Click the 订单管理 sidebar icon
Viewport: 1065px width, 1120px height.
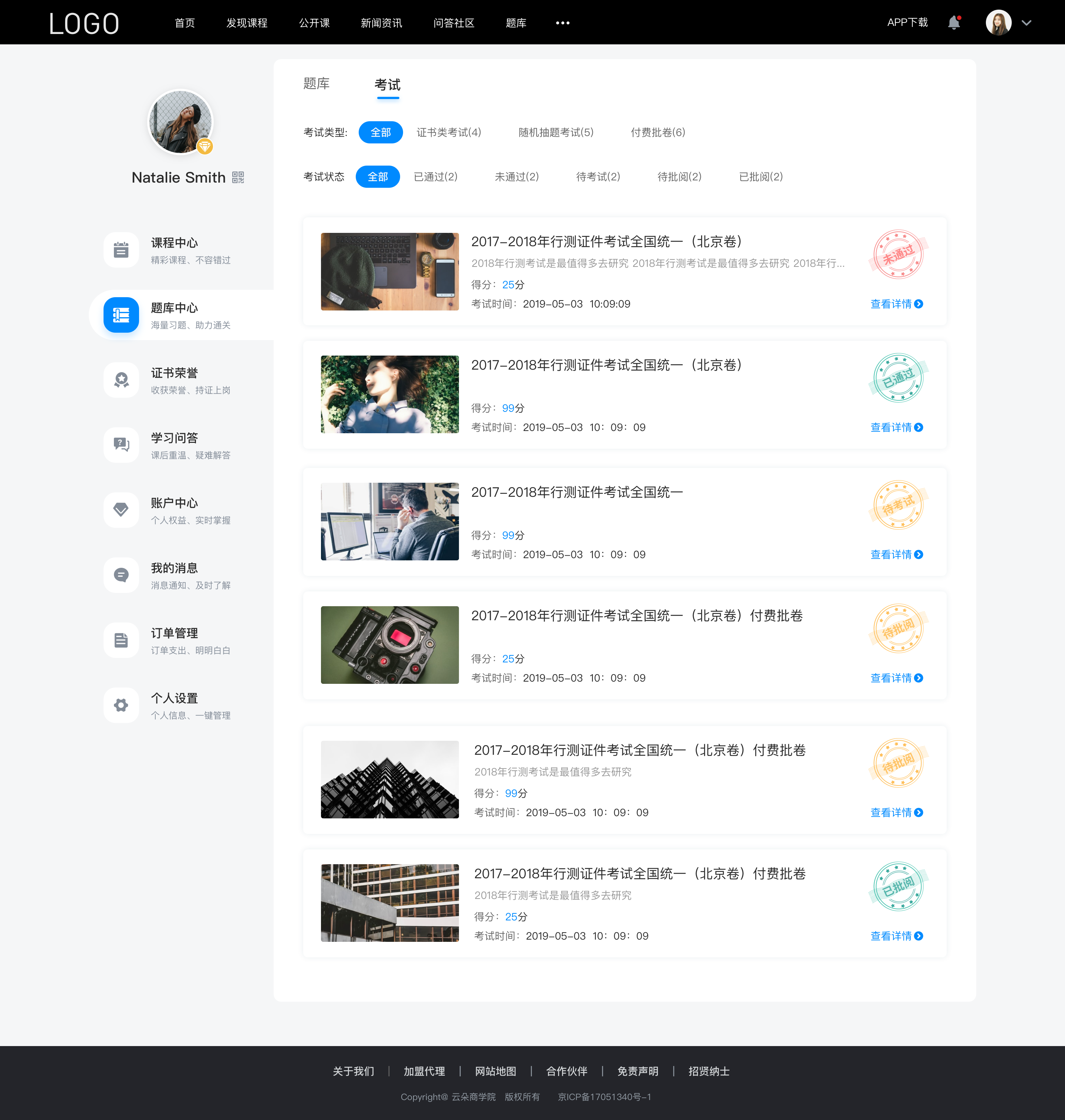(120, 640)
